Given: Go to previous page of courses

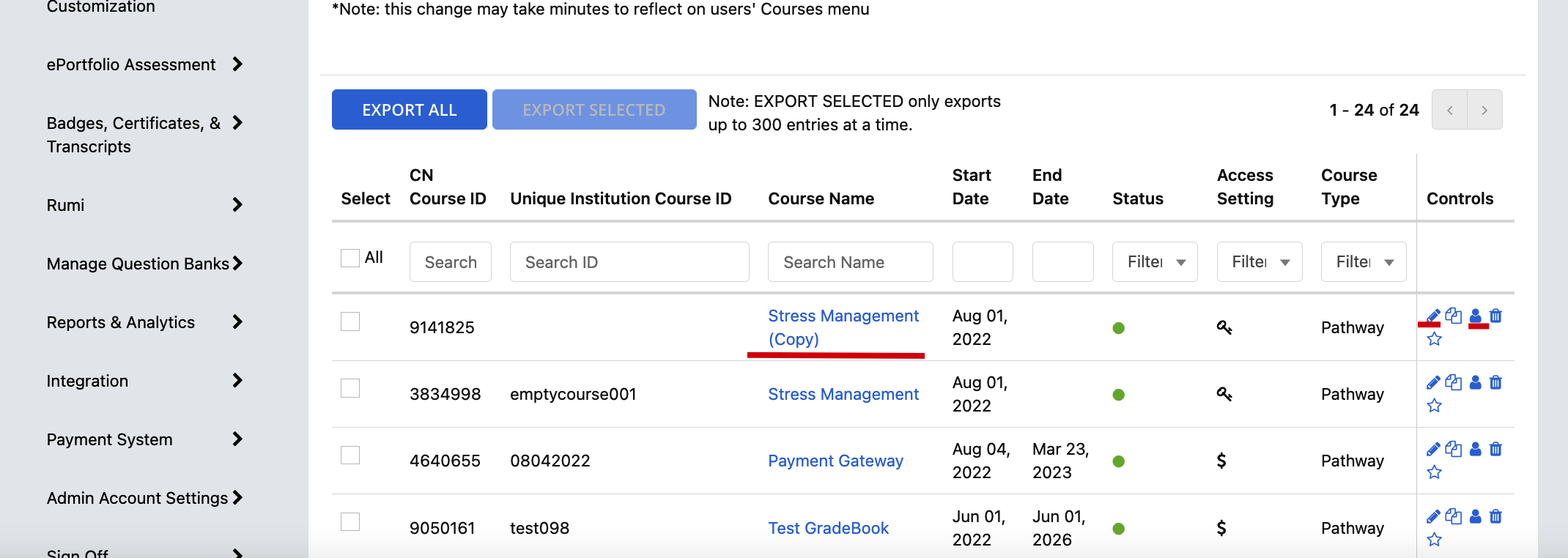Looking at the screenshot, I should [1449, 110].
